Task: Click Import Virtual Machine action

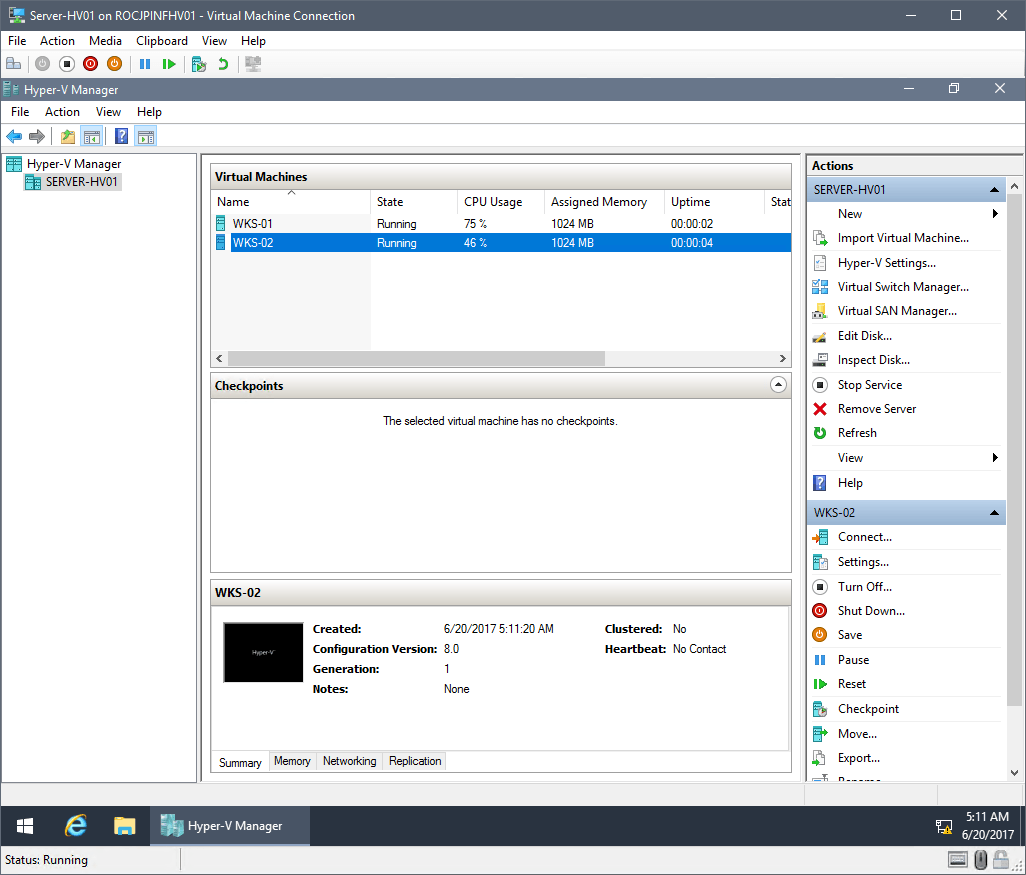Action: (x=903, y=238)
